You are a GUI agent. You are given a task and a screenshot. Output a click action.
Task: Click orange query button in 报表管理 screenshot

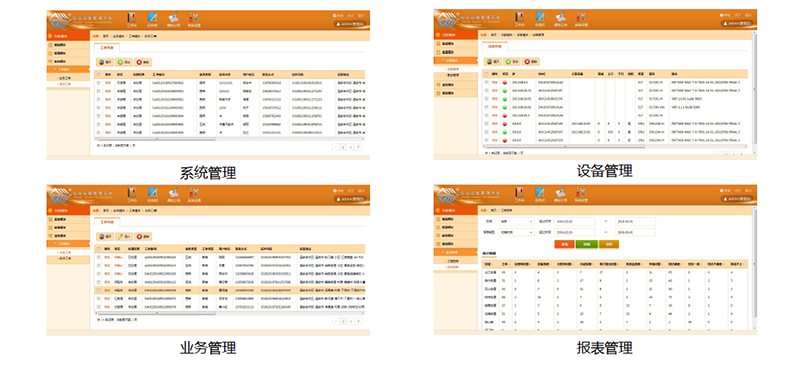click(x=564, y=244)
